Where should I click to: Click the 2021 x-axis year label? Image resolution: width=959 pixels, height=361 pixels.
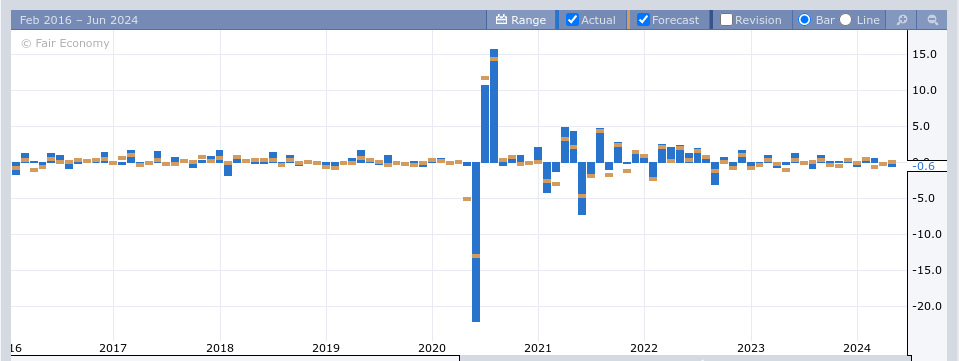[x=538, y=348]
